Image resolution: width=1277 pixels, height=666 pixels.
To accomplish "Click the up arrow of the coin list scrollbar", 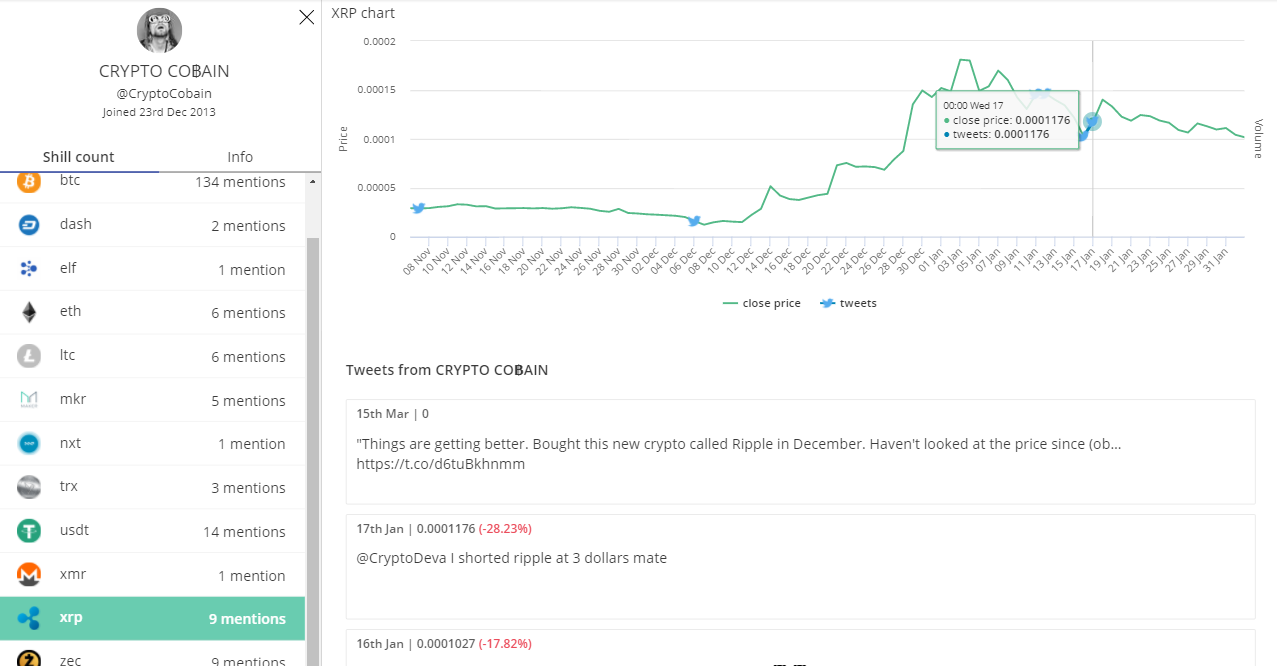I will coord(313,182).
